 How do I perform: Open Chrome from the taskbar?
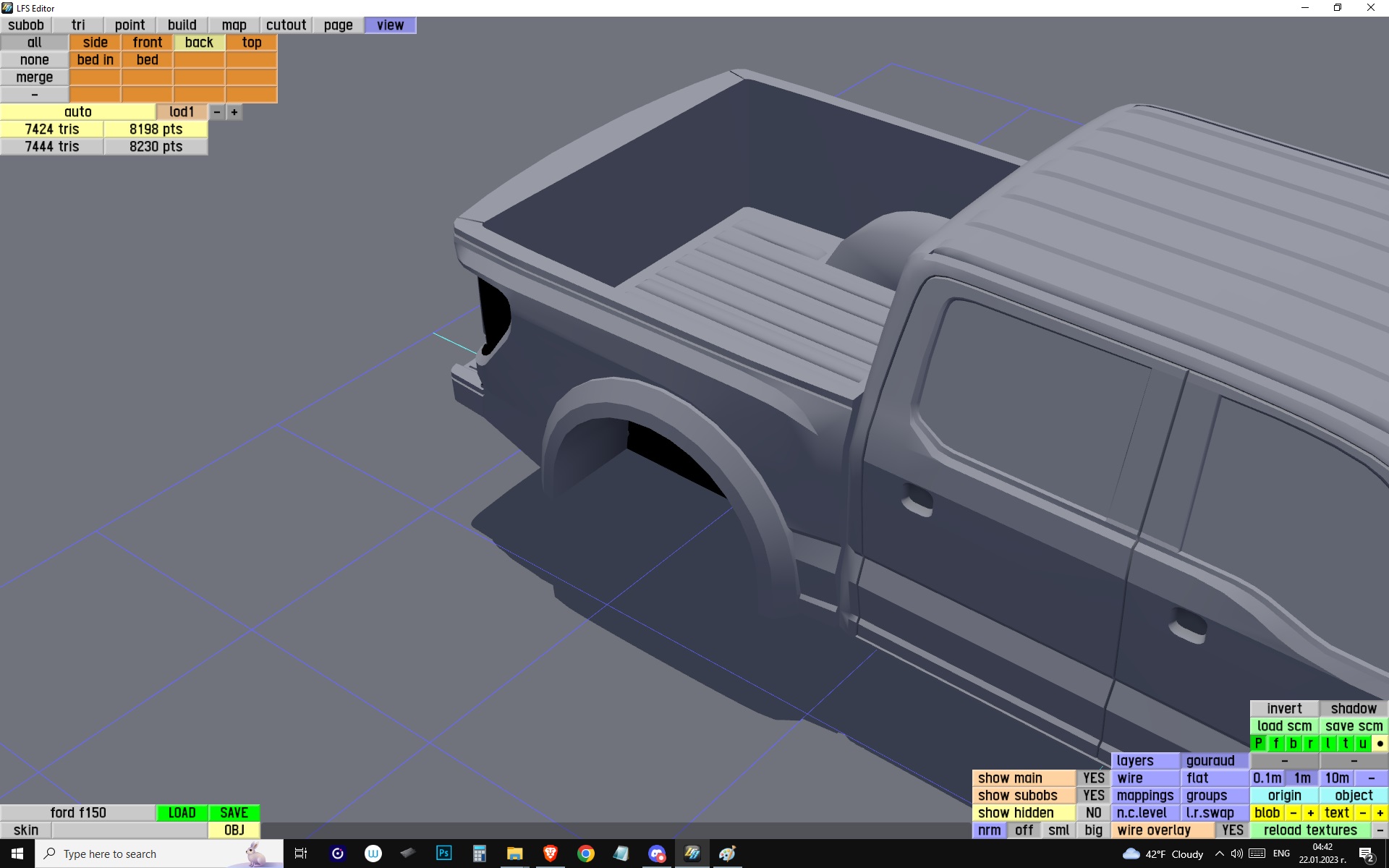click(585, 854)
